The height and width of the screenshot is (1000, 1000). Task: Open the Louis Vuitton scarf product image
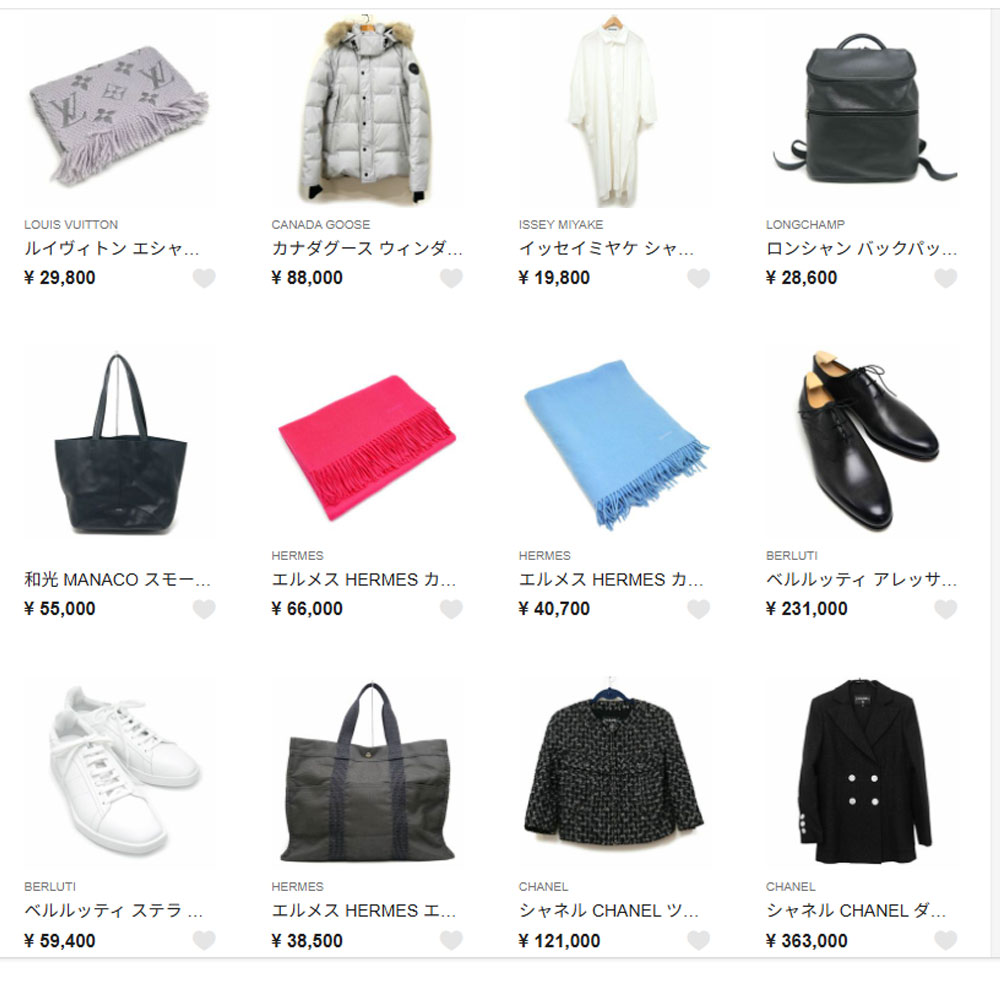click(119, 112)
